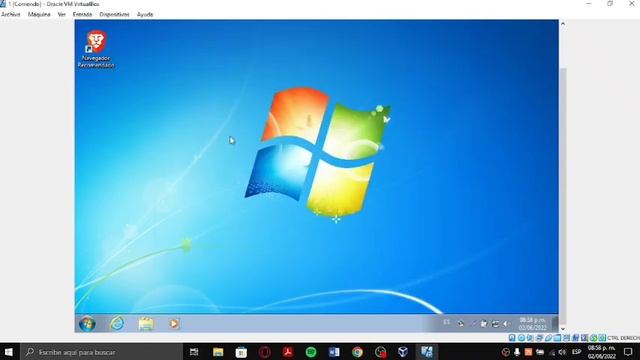Open the Dispositivos menu
Viewport: 640px width, 360px height.
(114, 14)
